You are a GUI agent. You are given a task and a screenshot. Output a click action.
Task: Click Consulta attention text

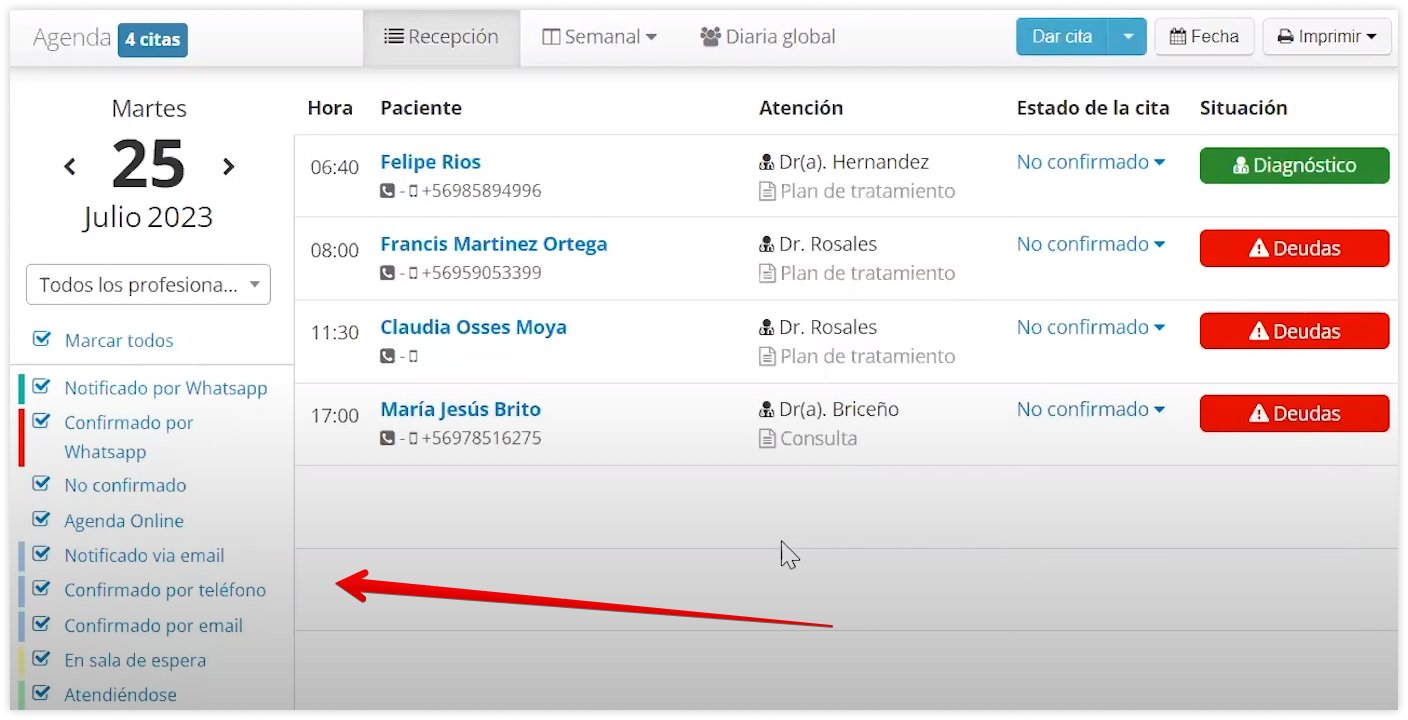tap(818, 438)
